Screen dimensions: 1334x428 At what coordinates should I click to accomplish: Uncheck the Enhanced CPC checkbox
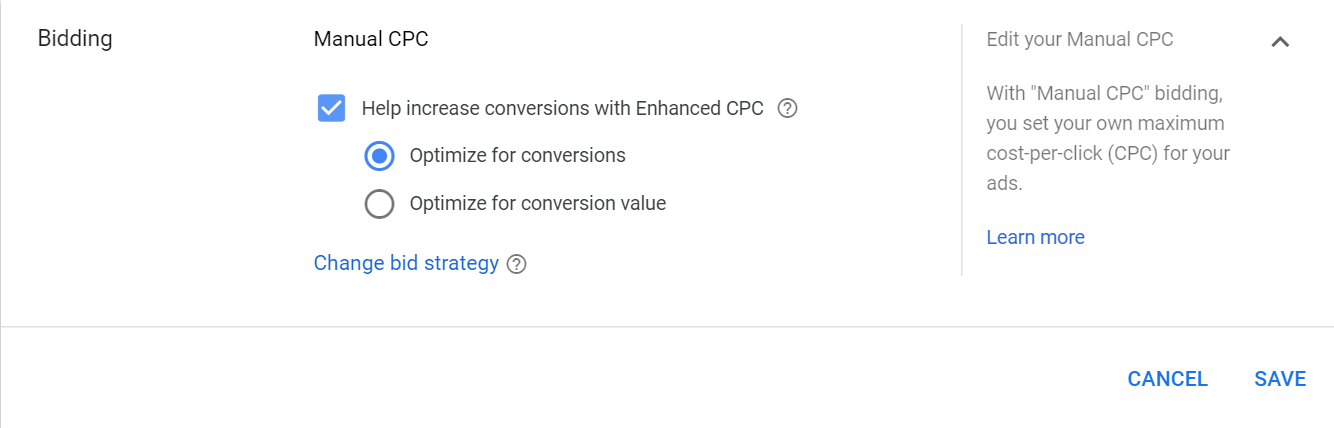click(x=332, y=108)
